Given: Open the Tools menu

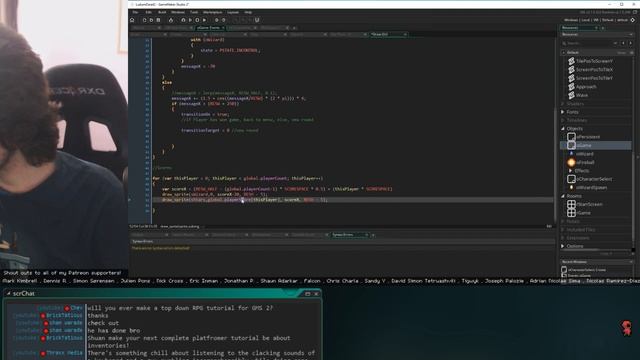Looking at the screenshot, I should [194, 12].
